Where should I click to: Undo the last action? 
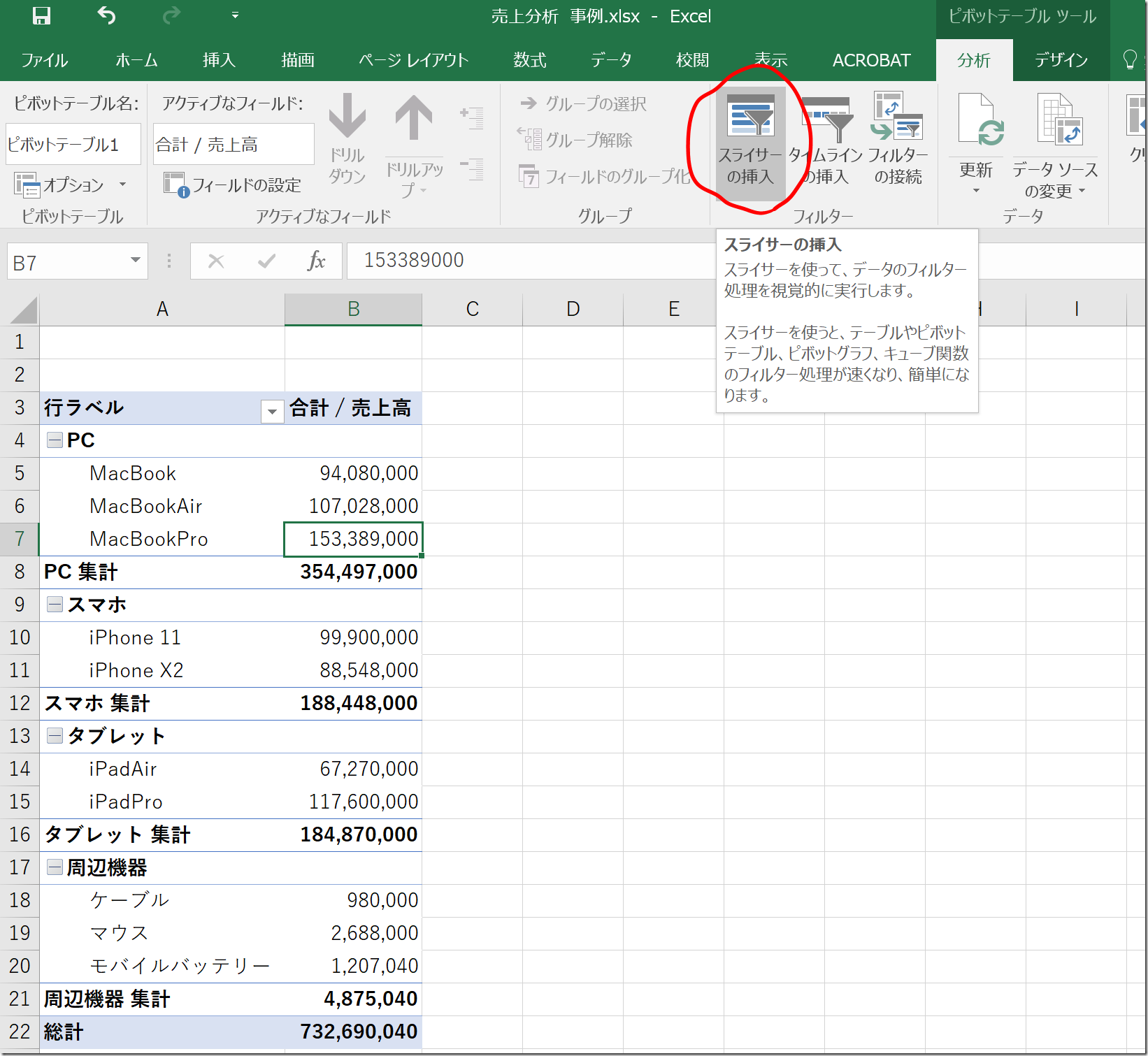point(106,15)
